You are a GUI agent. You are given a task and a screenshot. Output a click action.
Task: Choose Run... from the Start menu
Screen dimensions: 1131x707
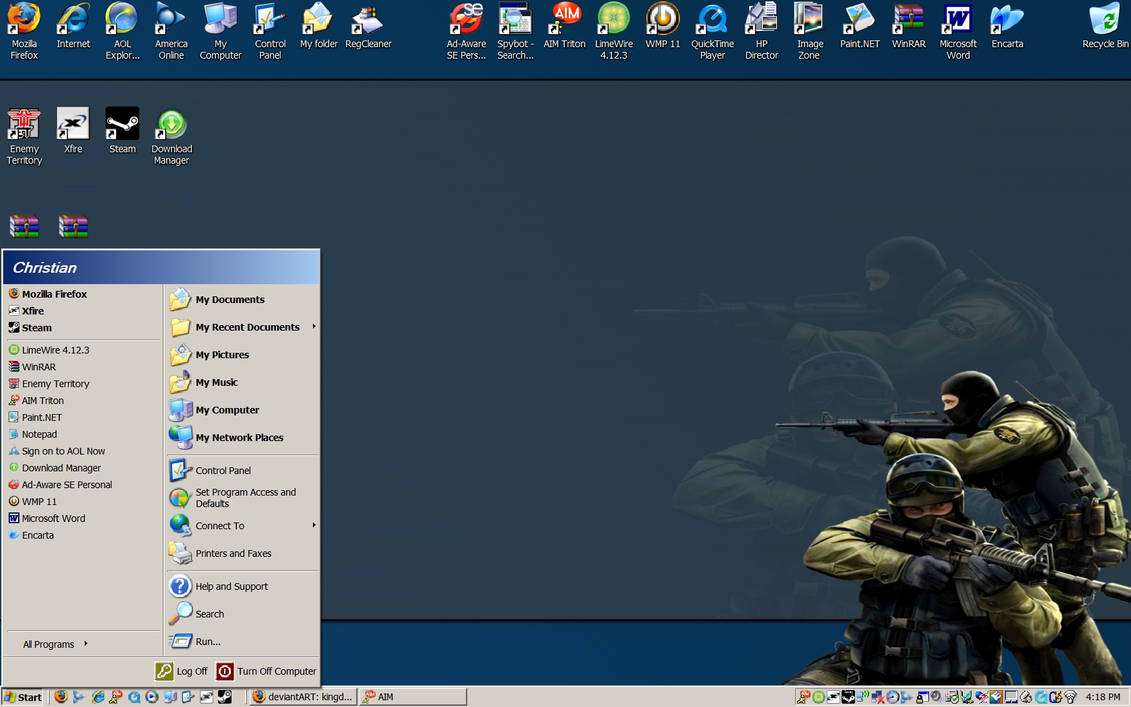[x=243, y=641]
